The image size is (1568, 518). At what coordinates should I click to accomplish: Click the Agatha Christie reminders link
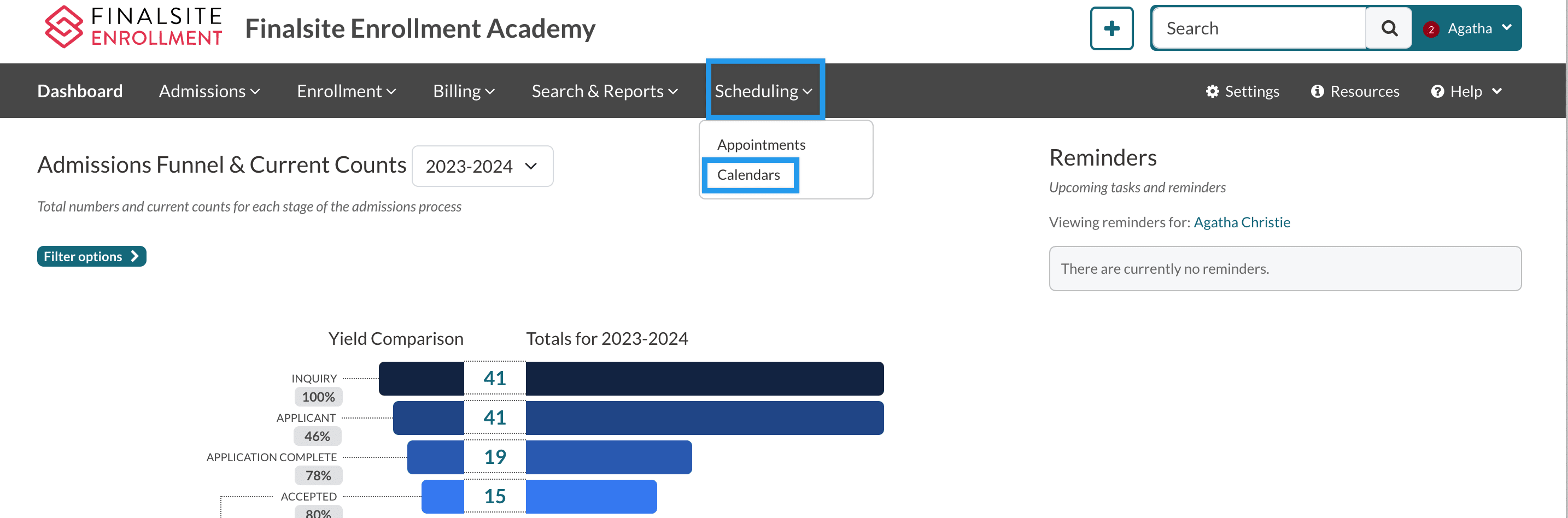tap(1241, 222)
